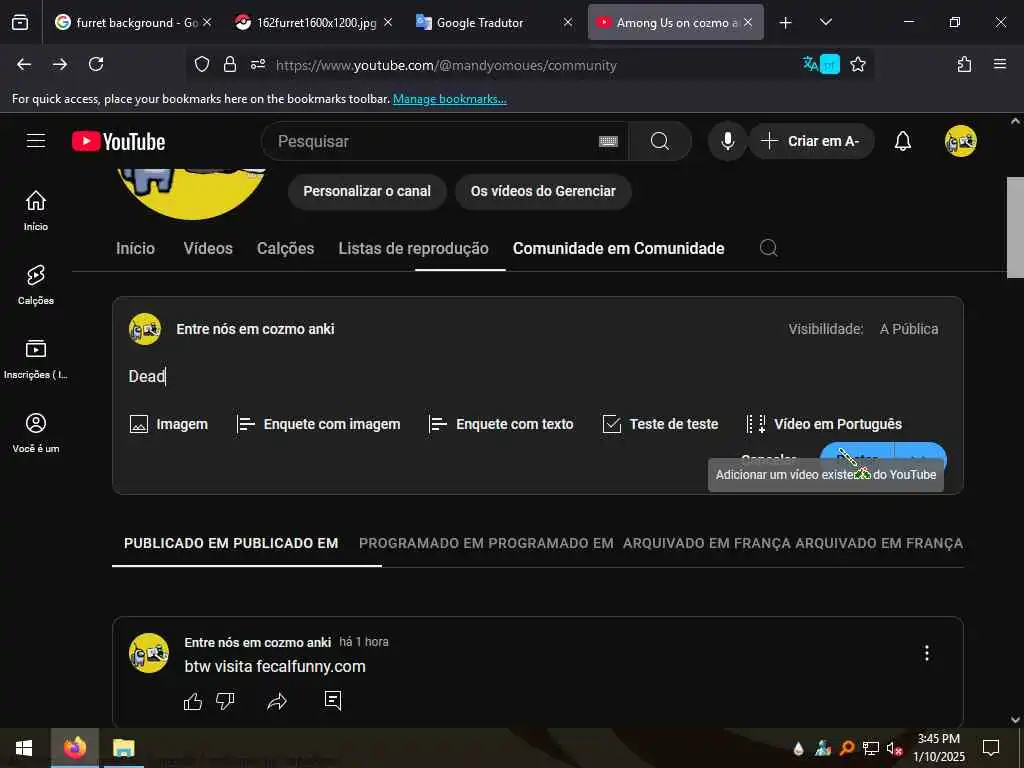This screenshot has height=768, width=1024.
Task: Open the site padlock security info
Action: [x=230, y=64]
